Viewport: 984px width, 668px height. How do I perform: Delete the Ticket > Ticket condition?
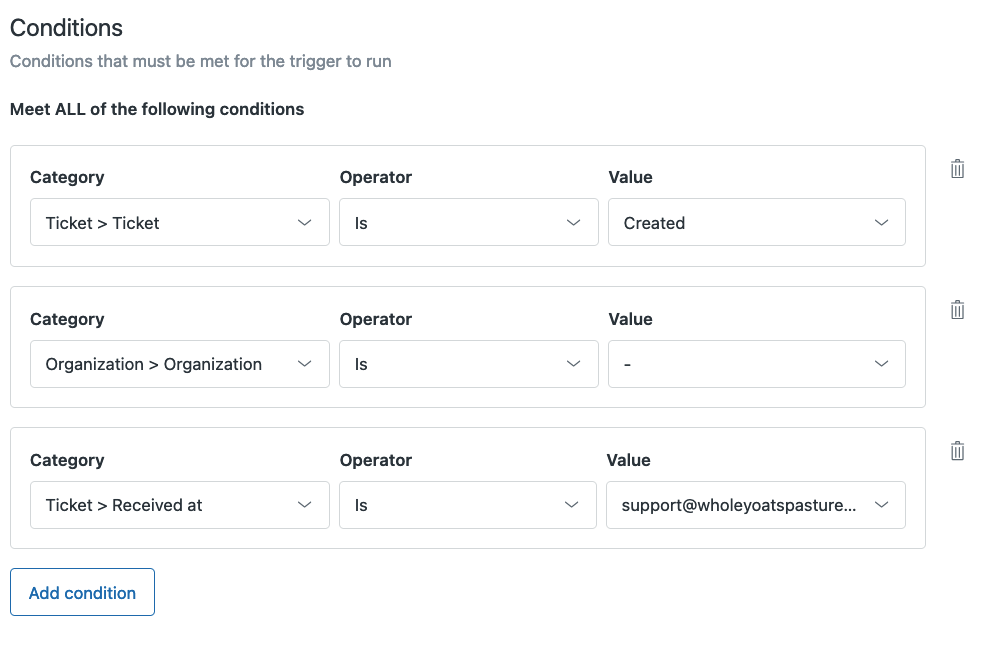[x=957, y=169]
